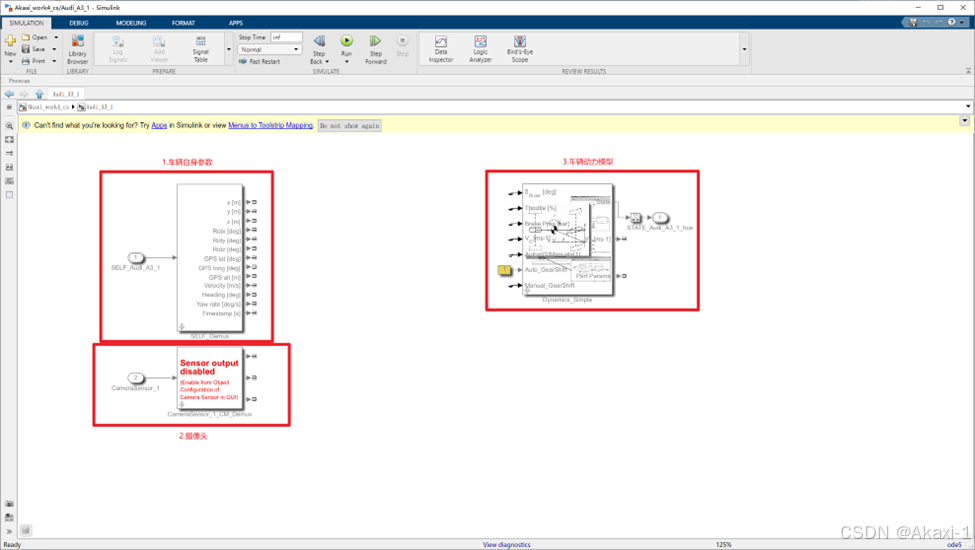Select the SELF_Audi_A3_1 input port

click(x=136, y=257)
